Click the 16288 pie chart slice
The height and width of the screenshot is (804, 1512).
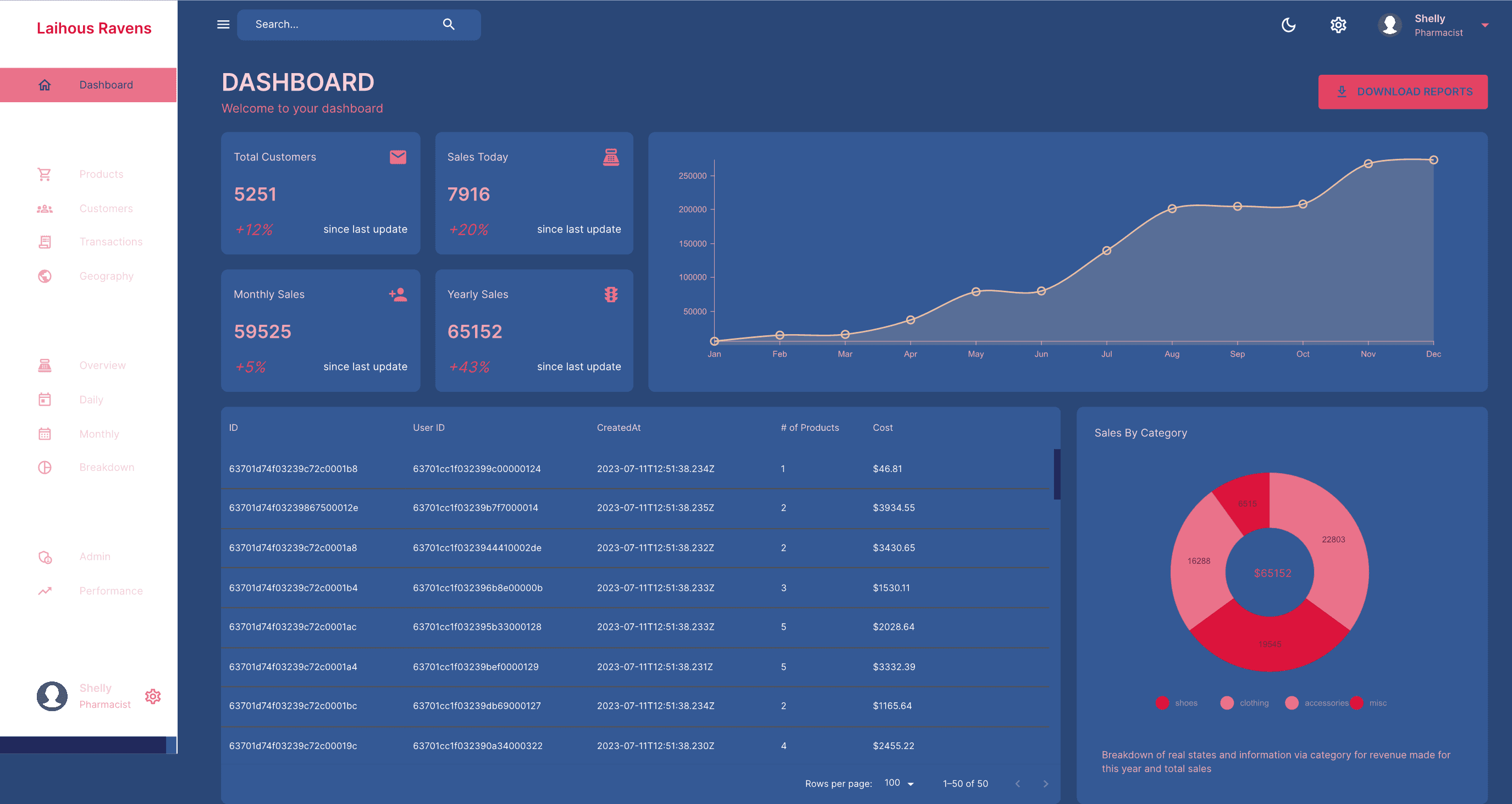click(1199, 561)
